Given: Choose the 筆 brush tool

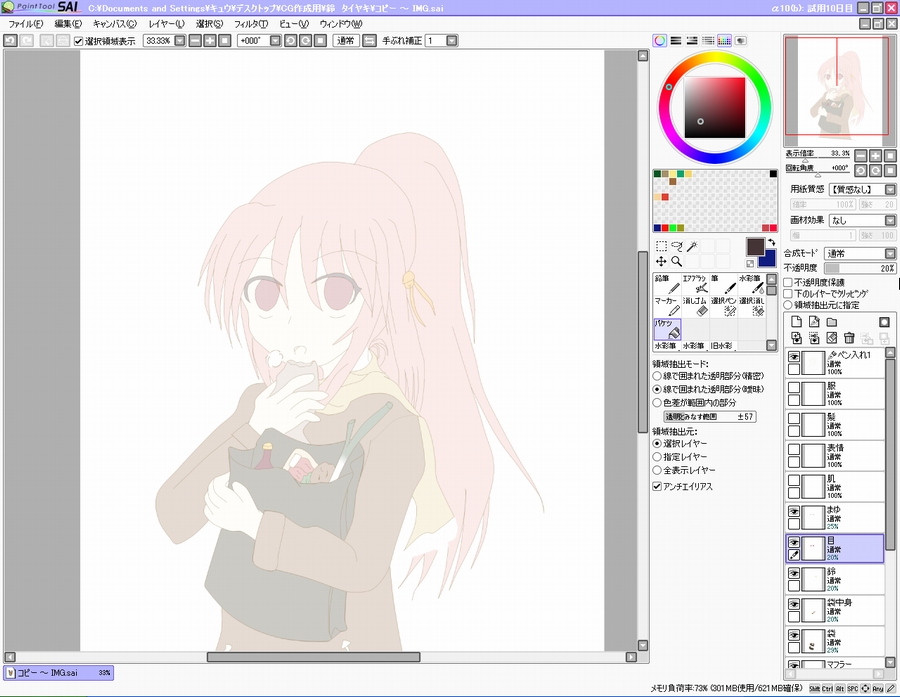Looking at the screenshot, I should click(x=723, y=284).
